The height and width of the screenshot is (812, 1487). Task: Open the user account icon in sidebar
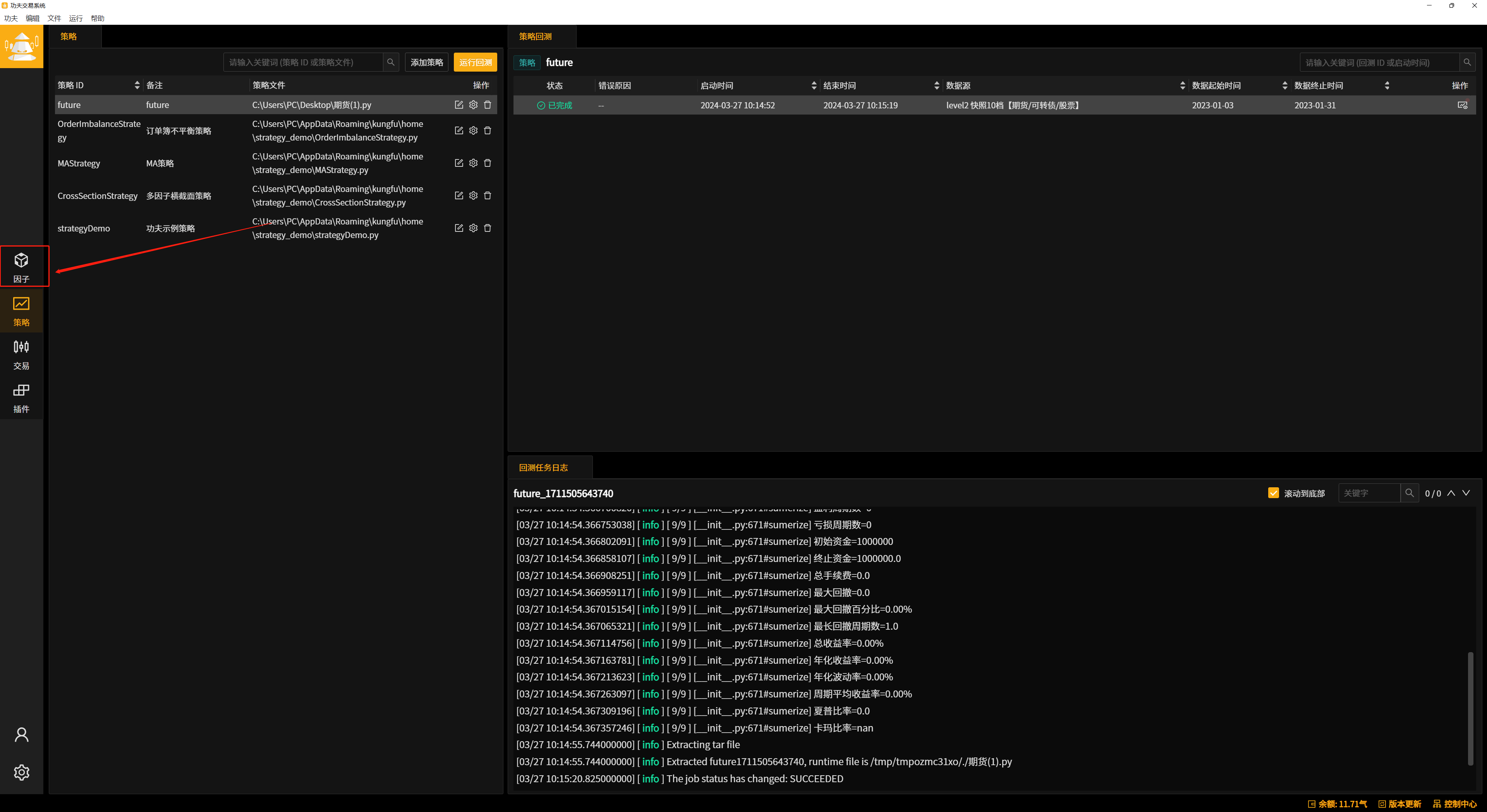[x=21, y=735]
